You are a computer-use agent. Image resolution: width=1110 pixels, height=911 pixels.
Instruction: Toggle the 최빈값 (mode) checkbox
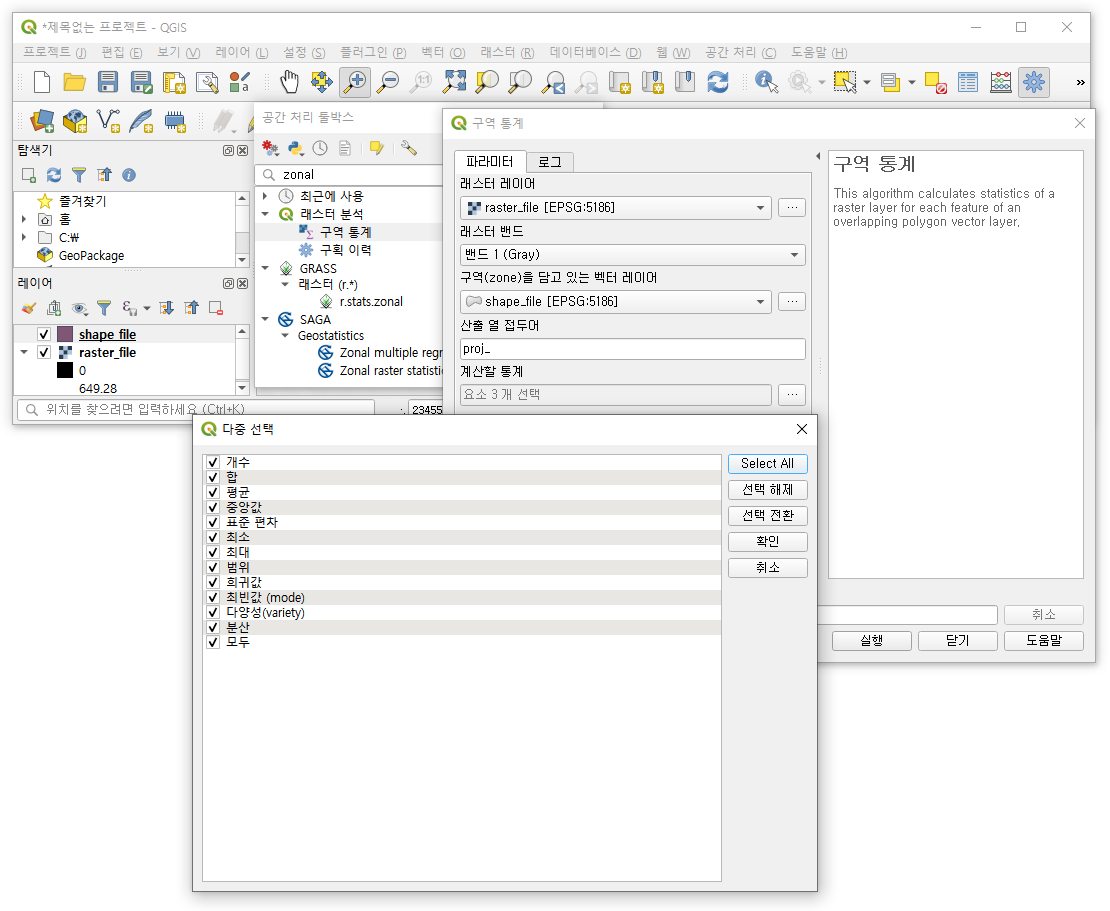click(x=212, y=597)
